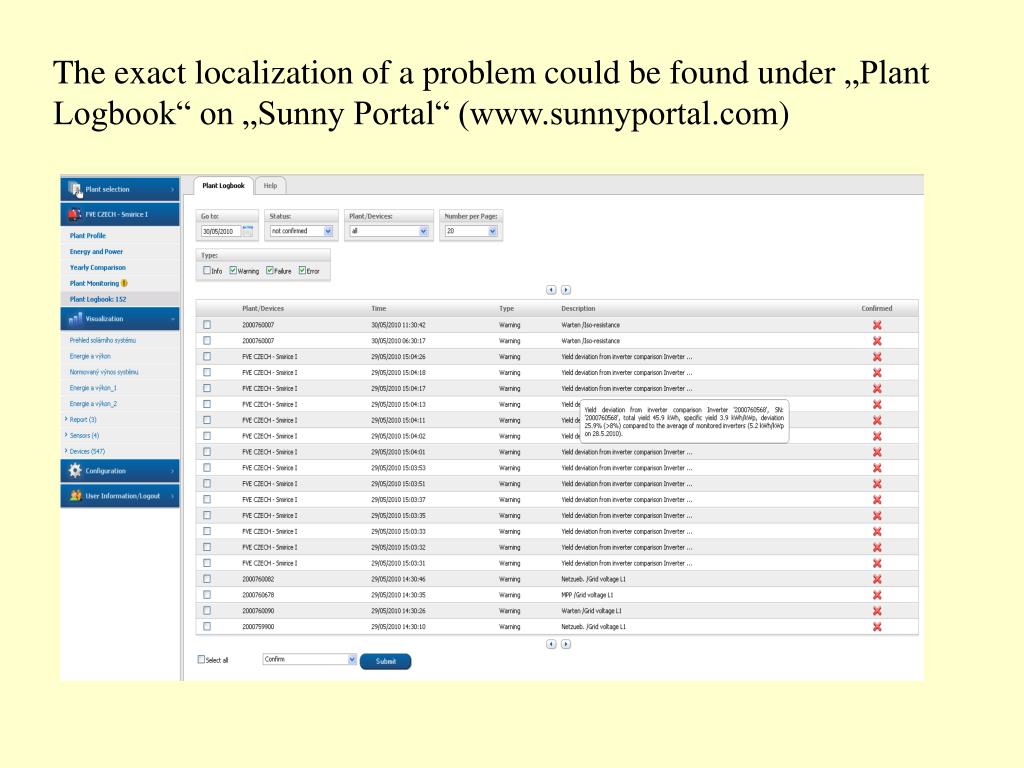The height and width of the screenshot is (768, 1024).
Task: Click the Go to date input field
Action: (x=221, y=231)
